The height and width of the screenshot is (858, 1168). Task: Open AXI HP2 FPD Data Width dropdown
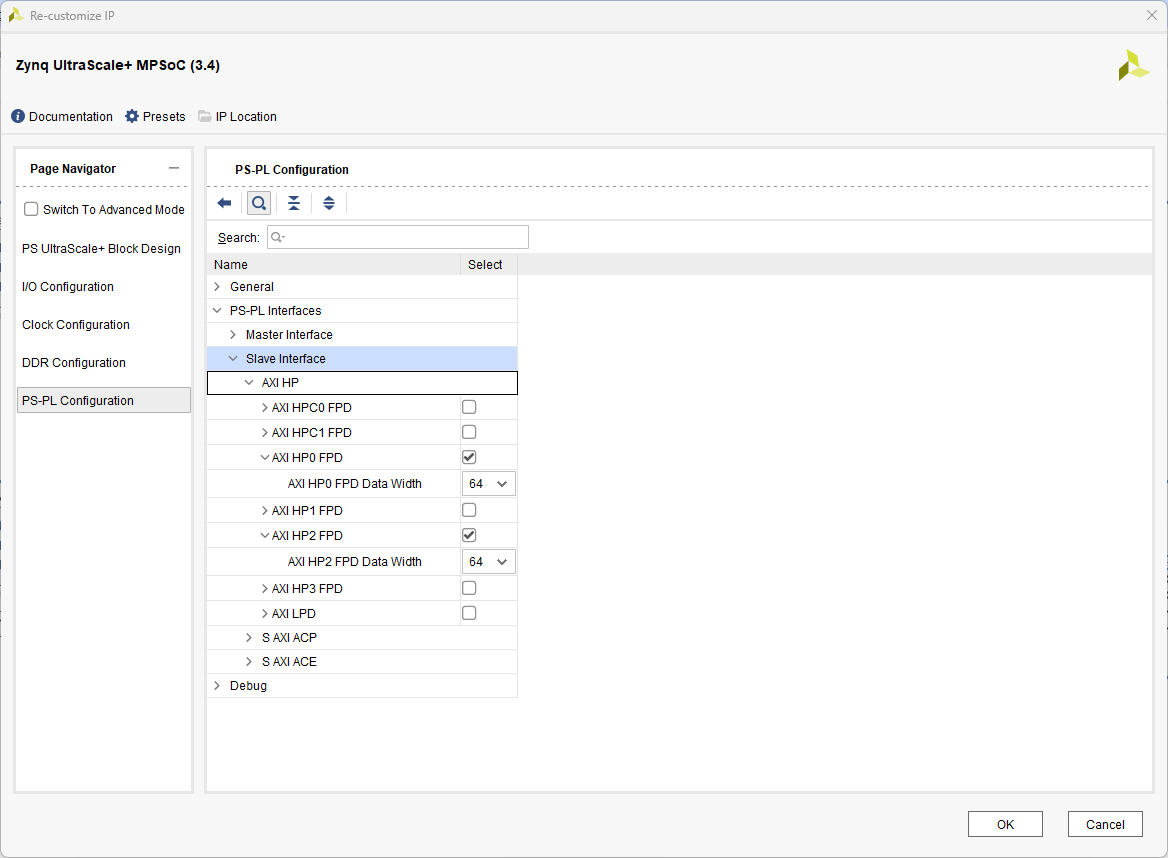489,562
